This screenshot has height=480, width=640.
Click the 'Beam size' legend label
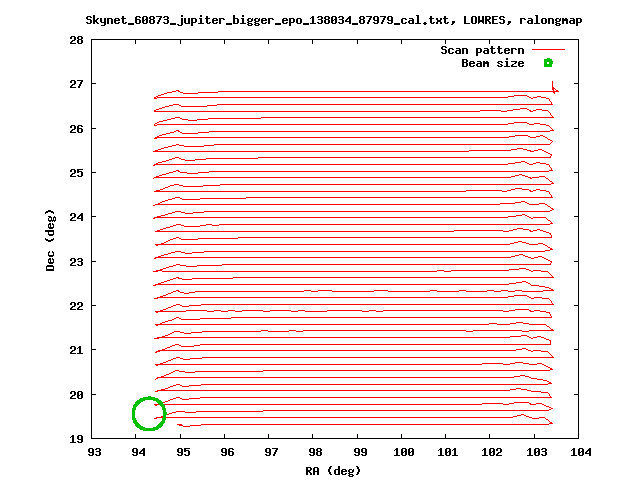(x=493, y=63)
